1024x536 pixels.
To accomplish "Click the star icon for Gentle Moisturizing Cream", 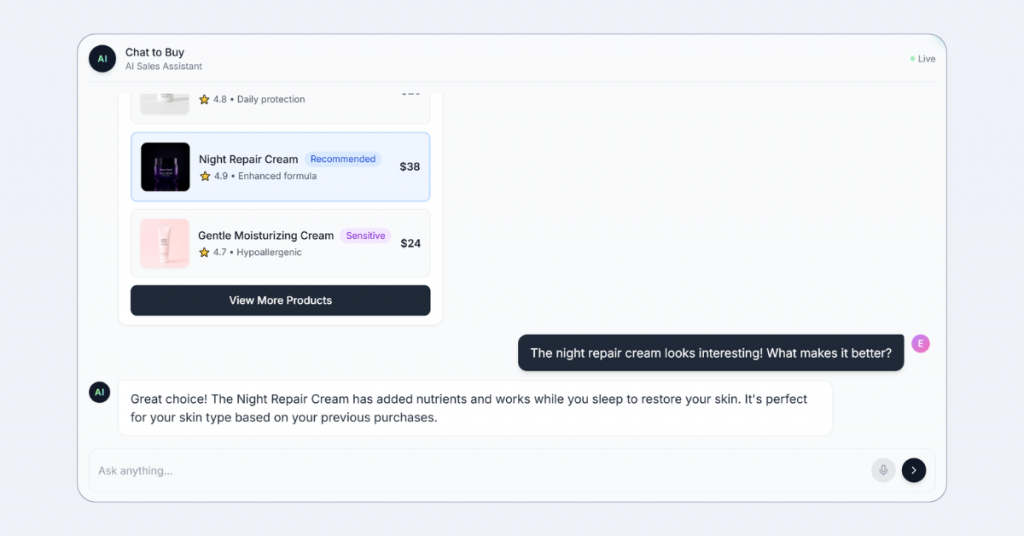I will [204, 253].
